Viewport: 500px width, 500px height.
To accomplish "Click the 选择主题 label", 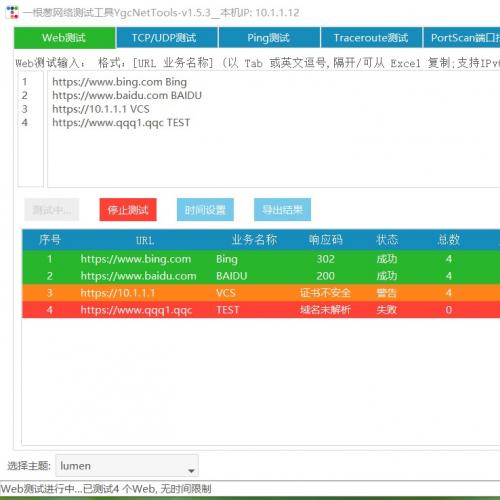I will pos(29,466).
